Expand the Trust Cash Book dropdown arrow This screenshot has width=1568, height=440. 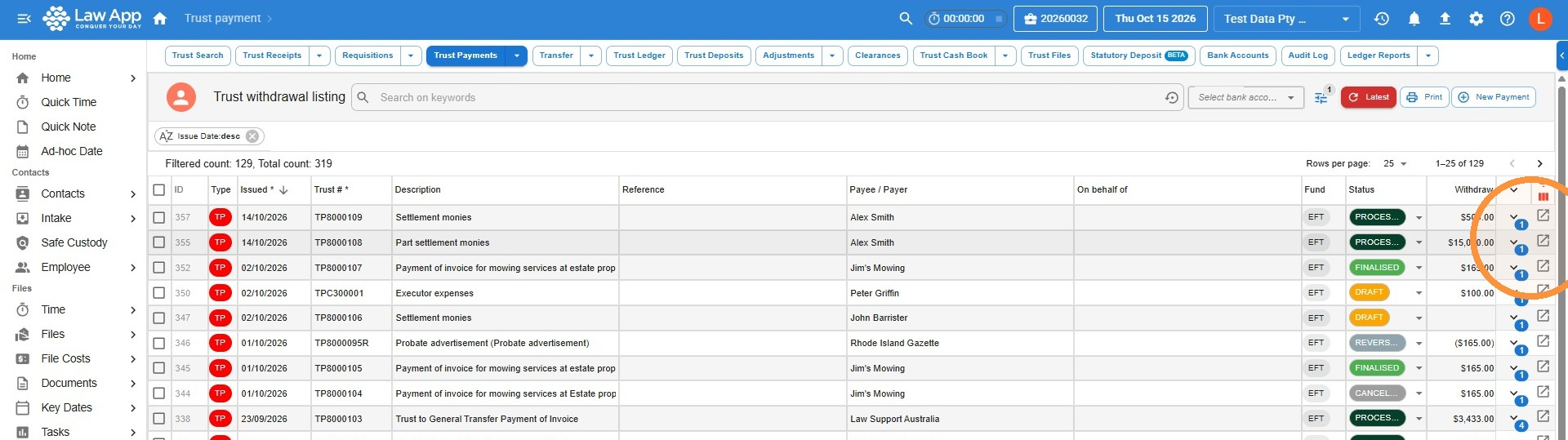(1005, 56)
